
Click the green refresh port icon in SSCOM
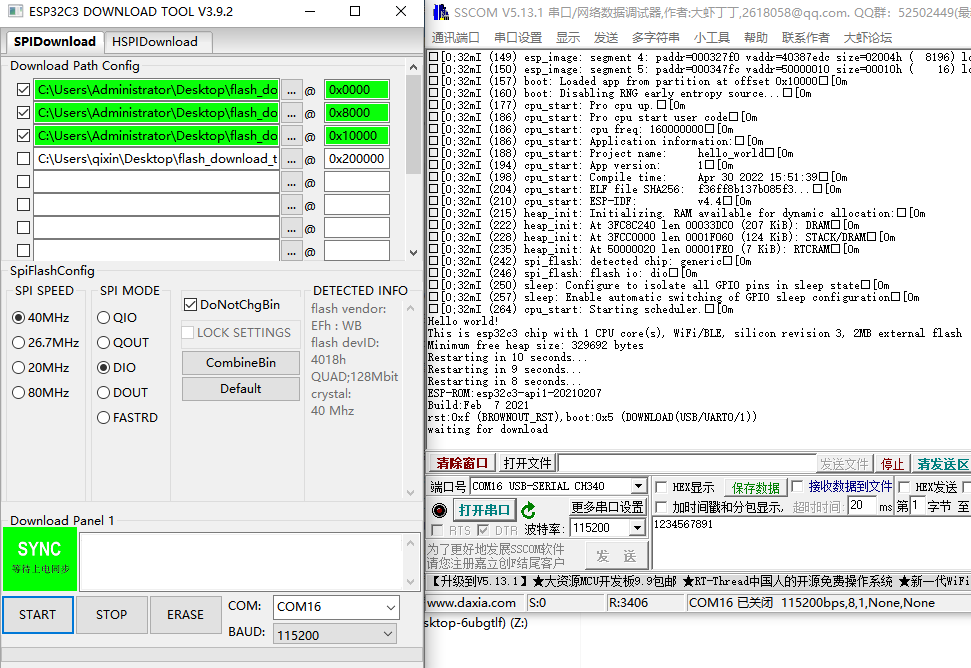pyautogui.click(x=528, y=510)
